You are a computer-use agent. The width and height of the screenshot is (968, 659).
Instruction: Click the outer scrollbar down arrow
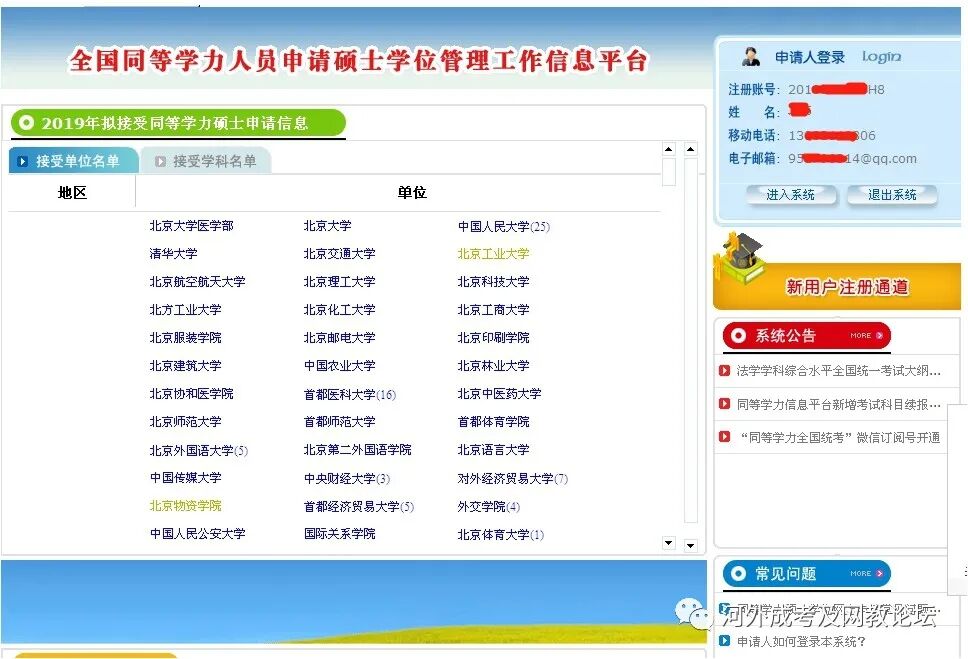[691, 545]
